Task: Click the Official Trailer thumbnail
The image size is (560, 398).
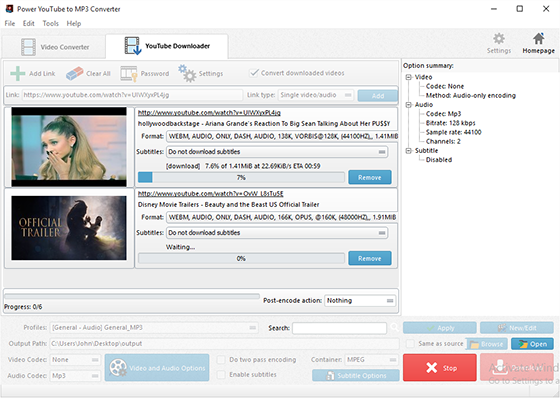Action: pos(69,228)
